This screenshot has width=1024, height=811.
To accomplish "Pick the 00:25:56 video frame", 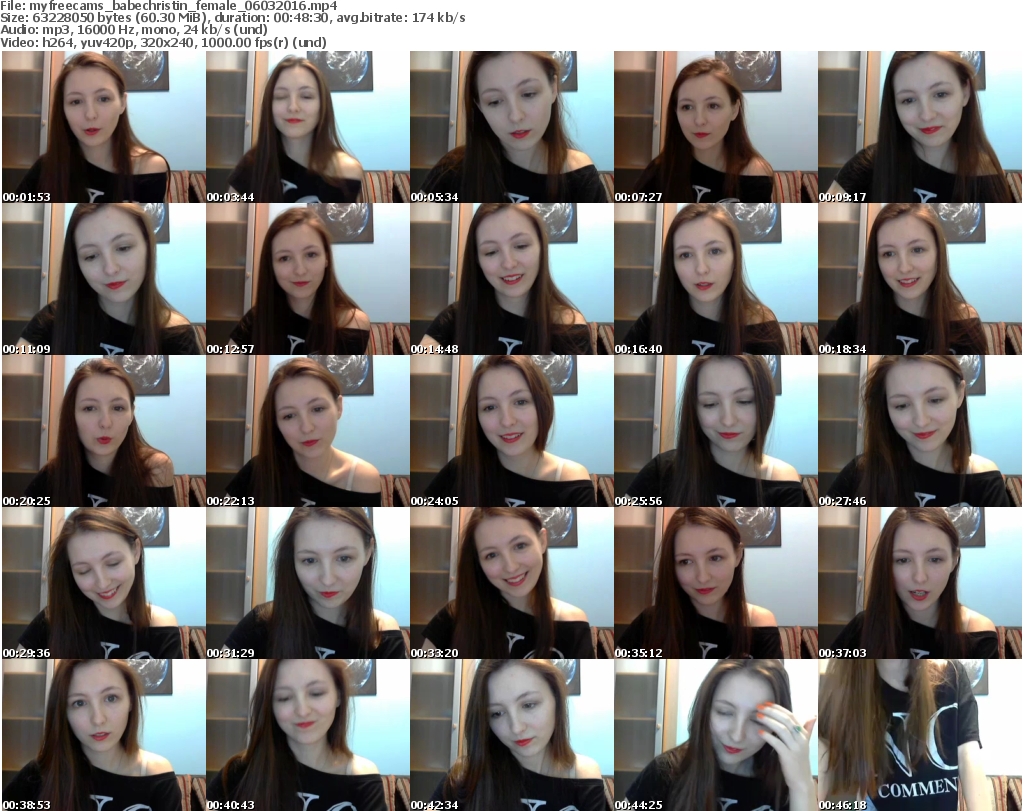I will click(x=716, y=431).
